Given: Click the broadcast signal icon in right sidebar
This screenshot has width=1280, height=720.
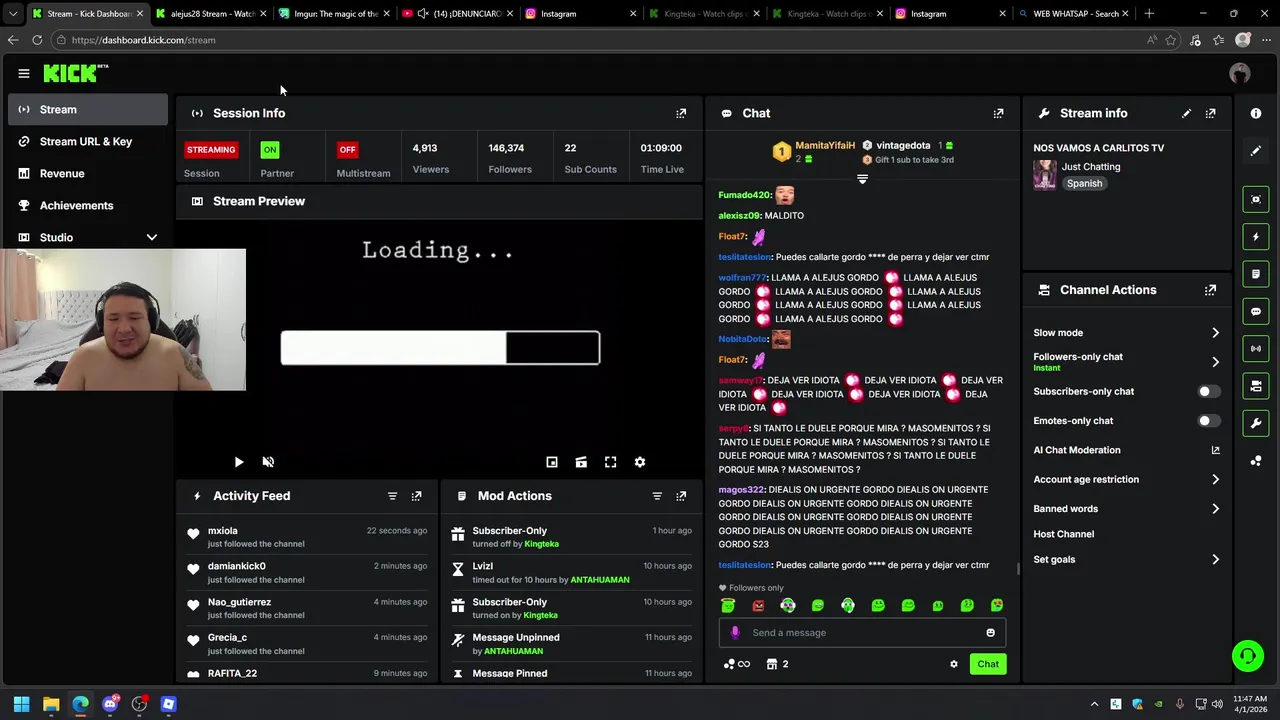Looking at the screenshot, I should pos(1256,348).
